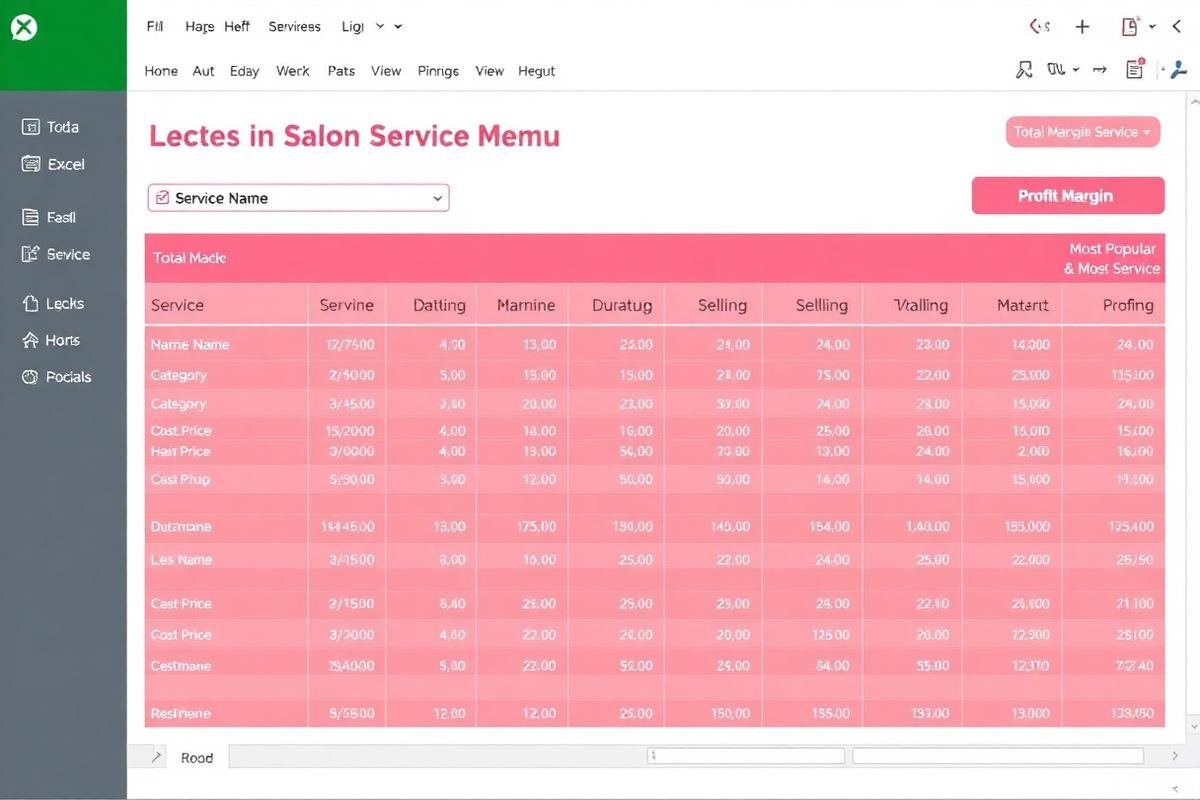Open the notes icon with badge

click(1135, 69)
